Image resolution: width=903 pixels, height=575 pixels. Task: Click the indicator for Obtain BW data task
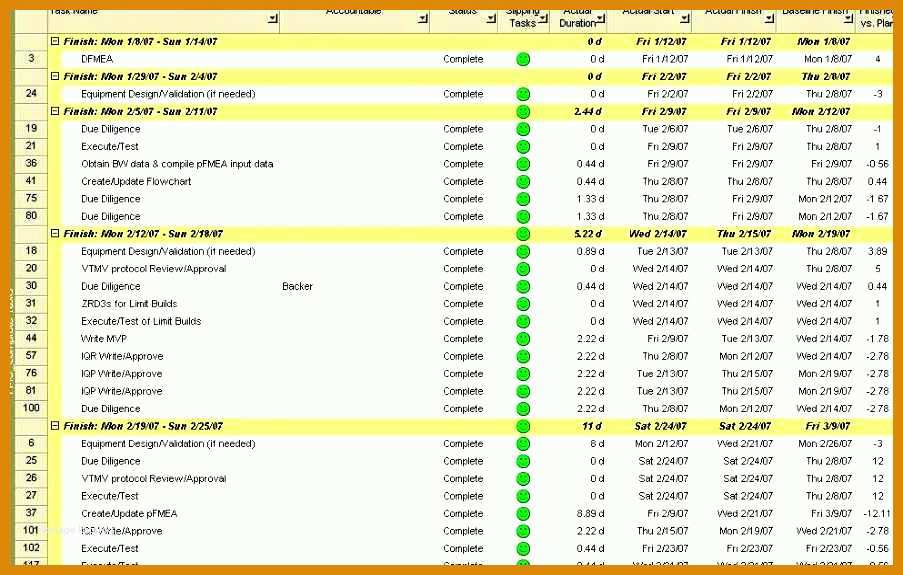pos(523,164)
